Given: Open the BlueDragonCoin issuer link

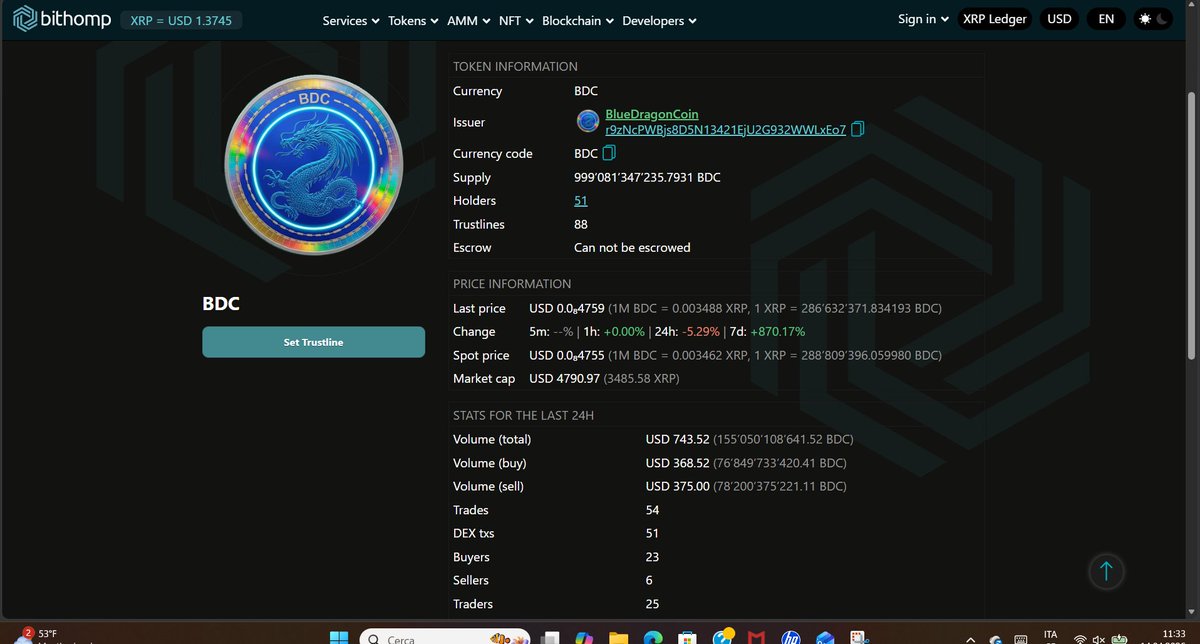Looking at the screenshot, I should tap(652, 115).
